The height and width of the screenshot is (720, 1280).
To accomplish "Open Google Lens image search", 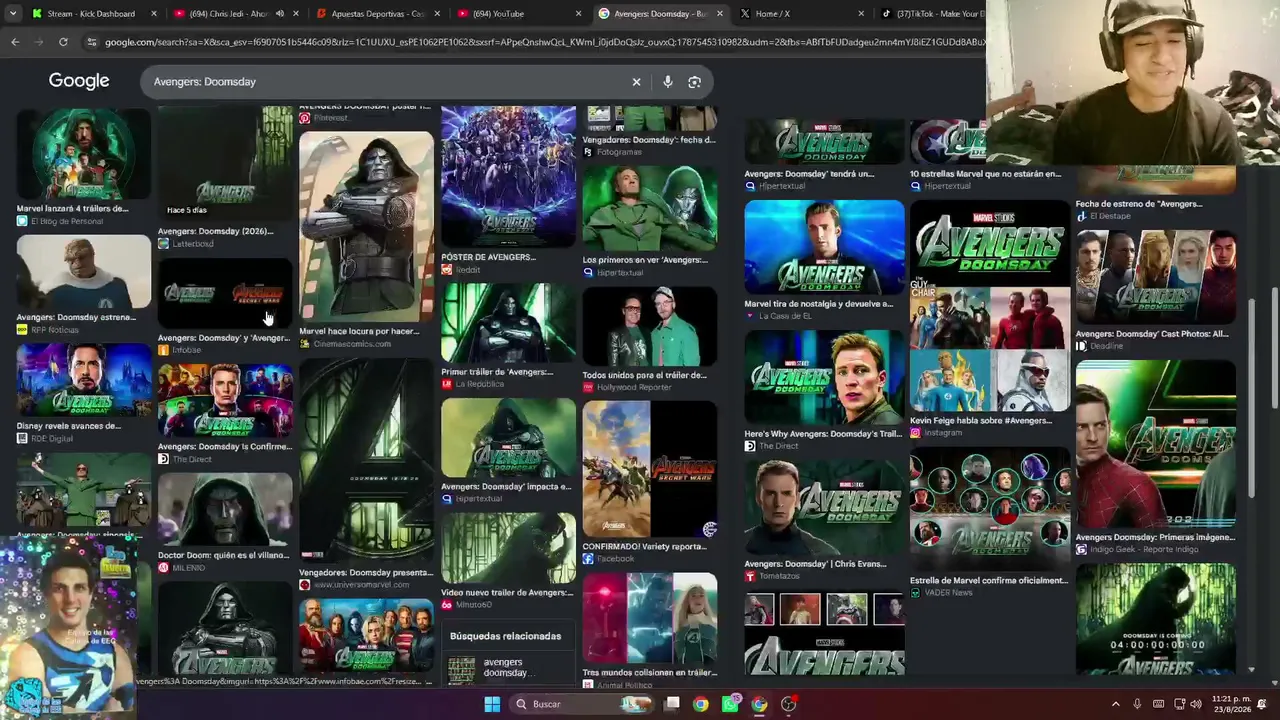I will (x=695, y=82).
